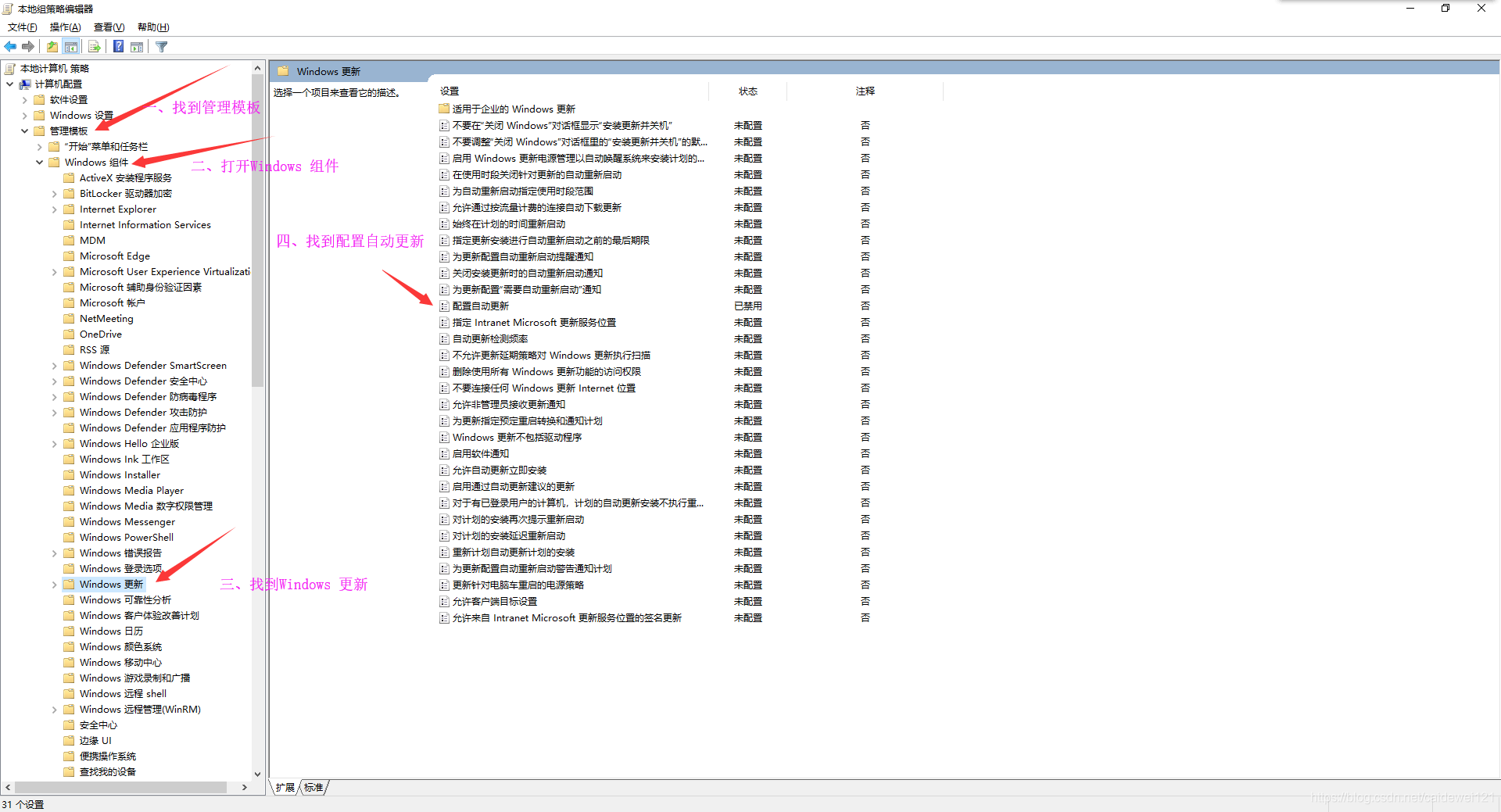Viewport: 1501px width, 812px height.
Task: Open the 文件 menu
Action: click(x=21, y=27)
